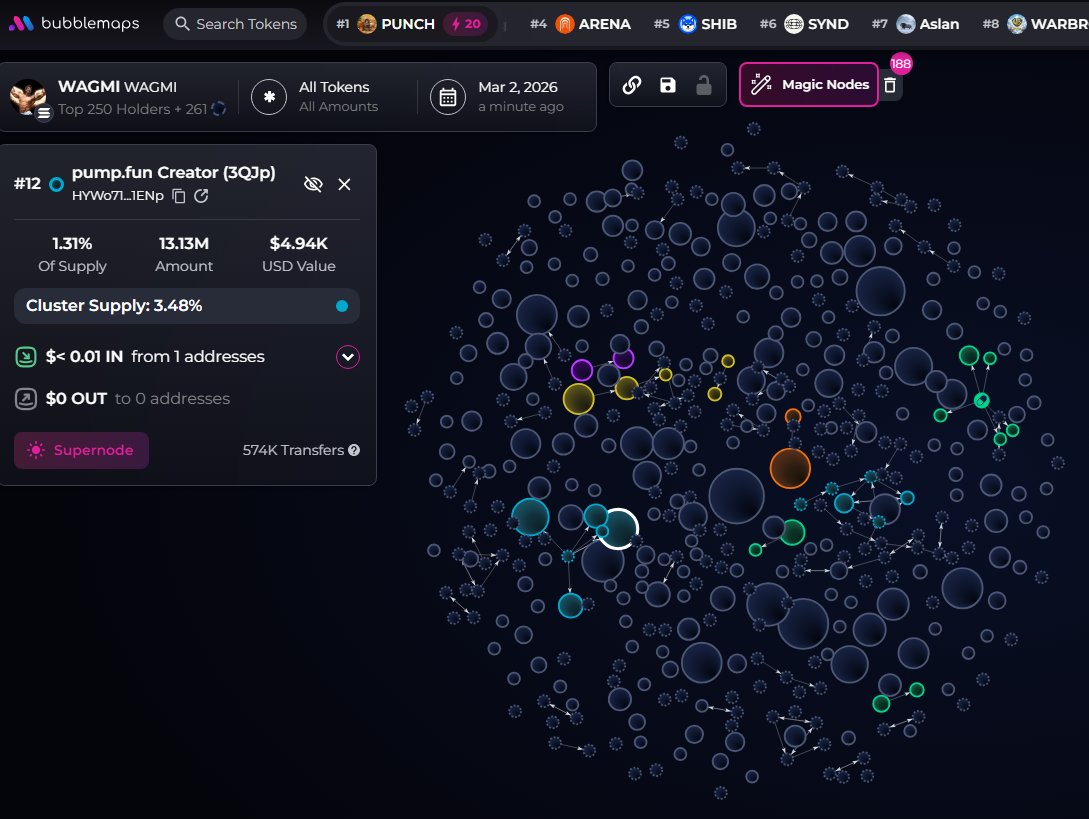1089x819 pixels.
Task: Focus the Search Tokens field
Action: 235,24
